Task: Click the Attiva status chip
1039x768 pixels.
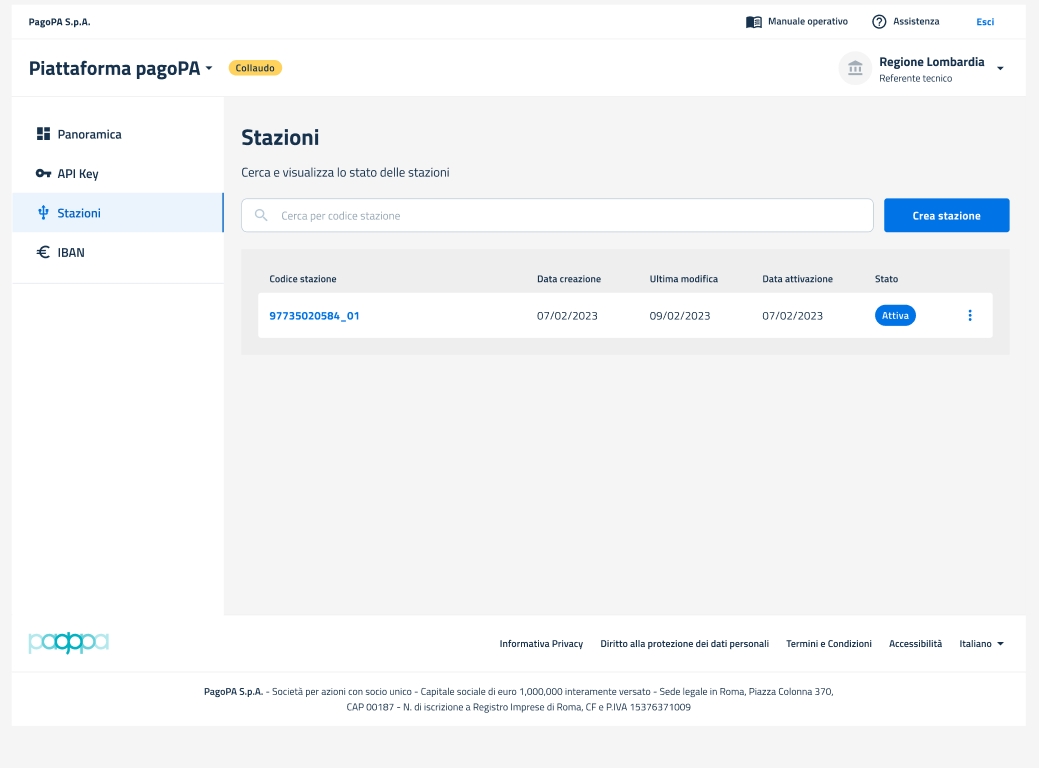Action: (895, 316)
